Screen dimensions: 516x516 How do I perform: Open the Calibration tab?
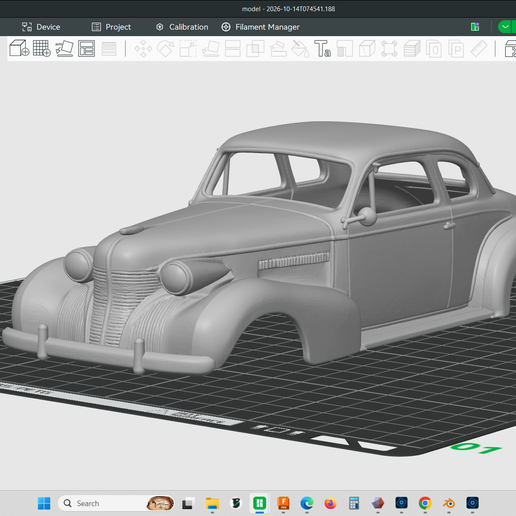(182, 27)
